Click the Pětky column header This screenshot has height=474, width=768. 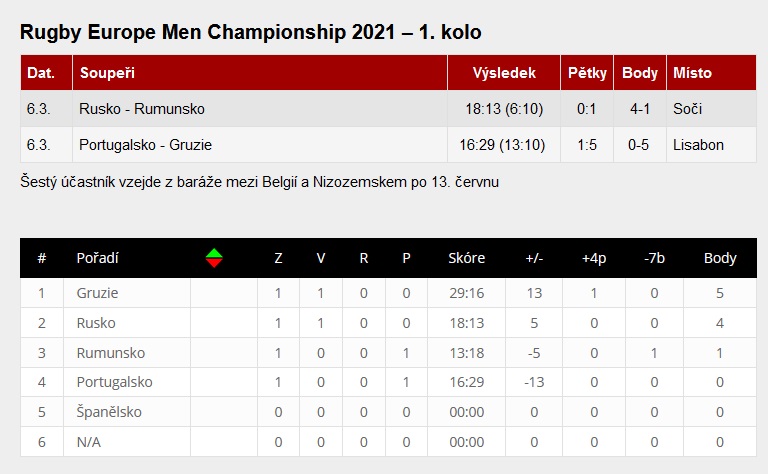587,73
